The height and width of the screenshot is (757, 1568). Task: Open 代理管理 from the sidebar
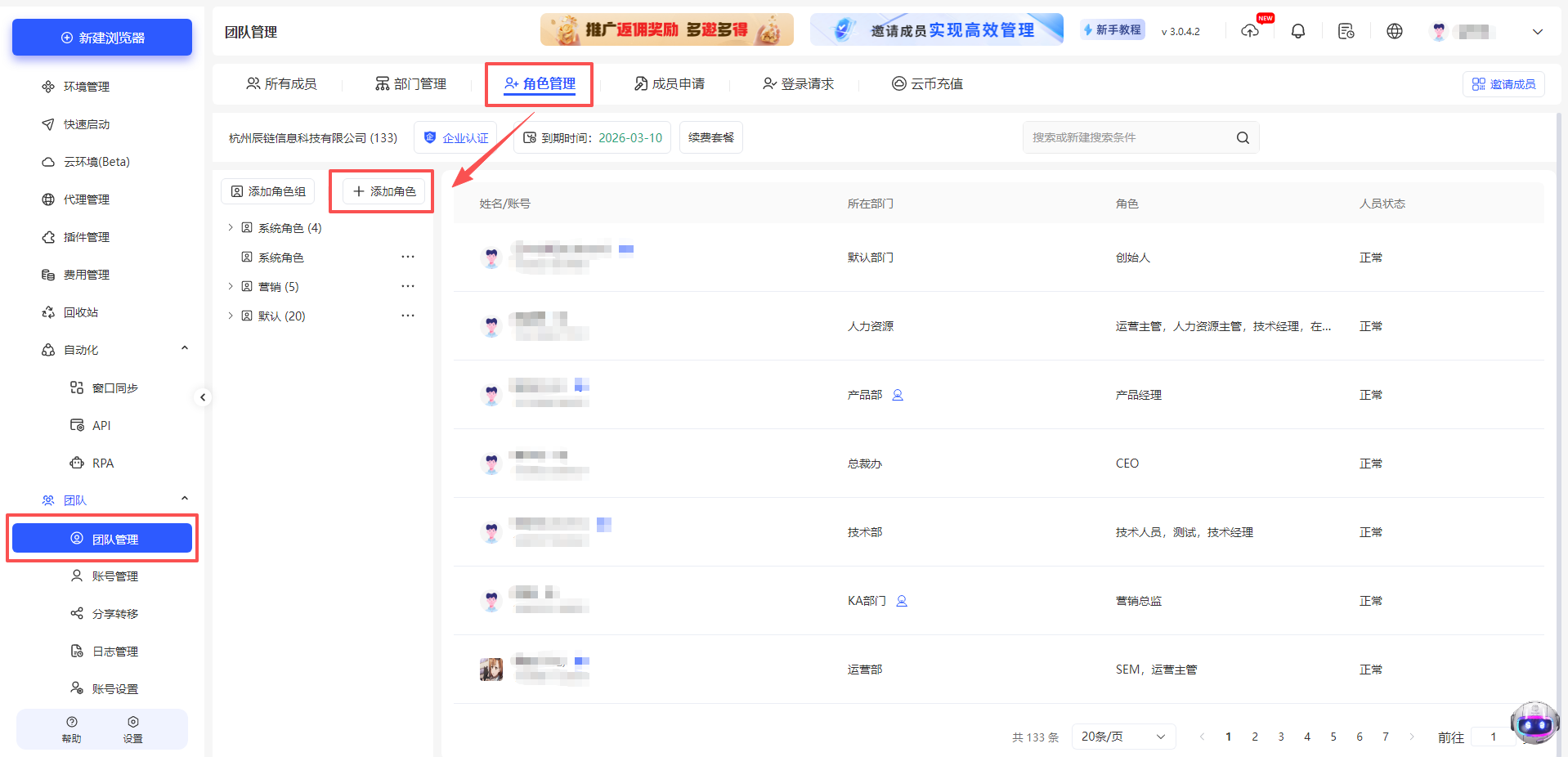(85, 199)
